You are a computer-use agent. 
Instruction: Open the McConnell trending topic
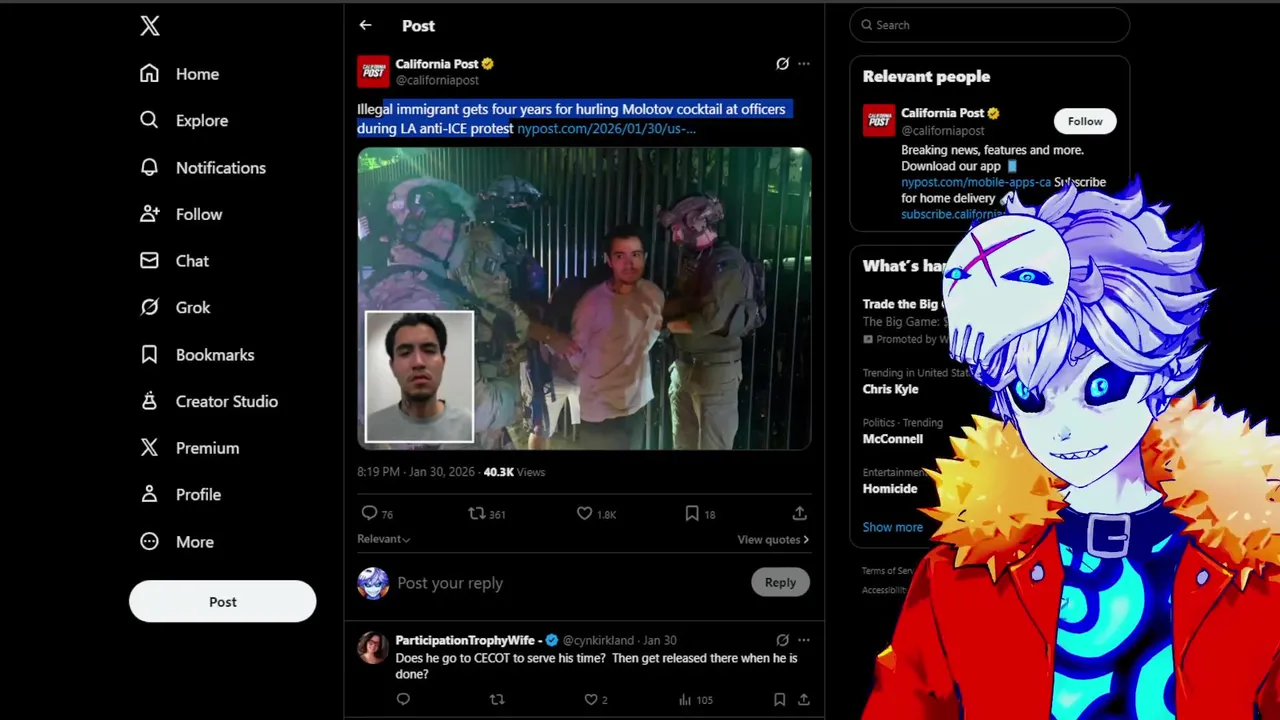[x=893, y=439]
